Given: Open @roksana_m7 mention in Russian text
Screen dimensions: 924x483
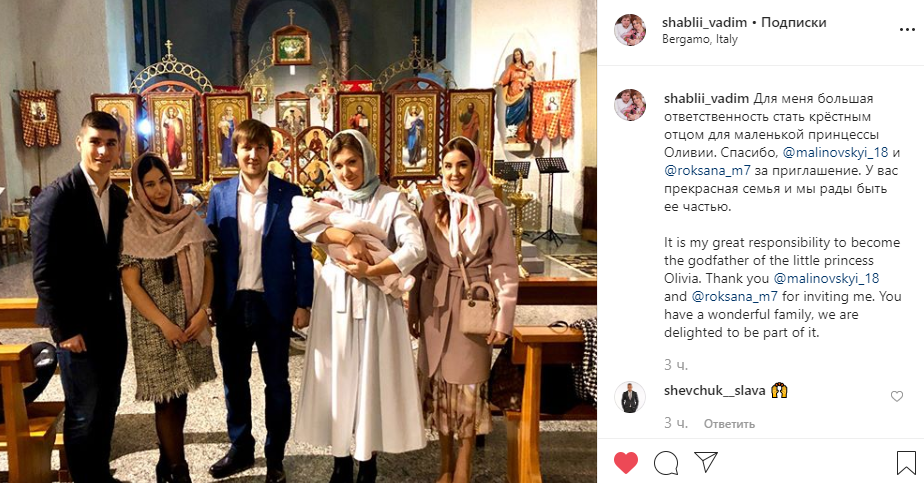Looking at the screenshot, I should 707,171.
